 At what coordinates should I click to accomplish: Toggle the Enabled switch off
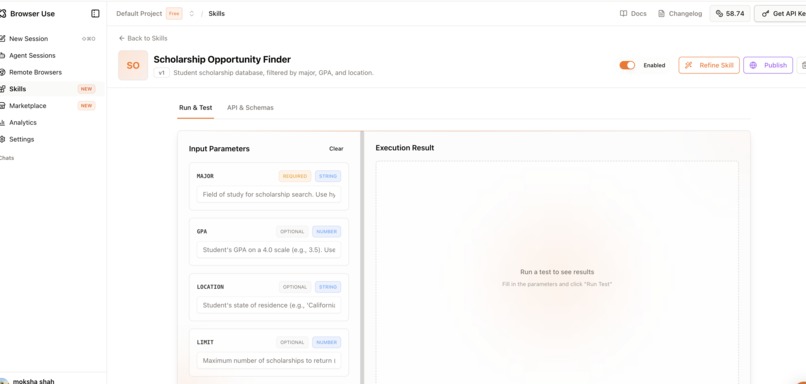(627, 65)
